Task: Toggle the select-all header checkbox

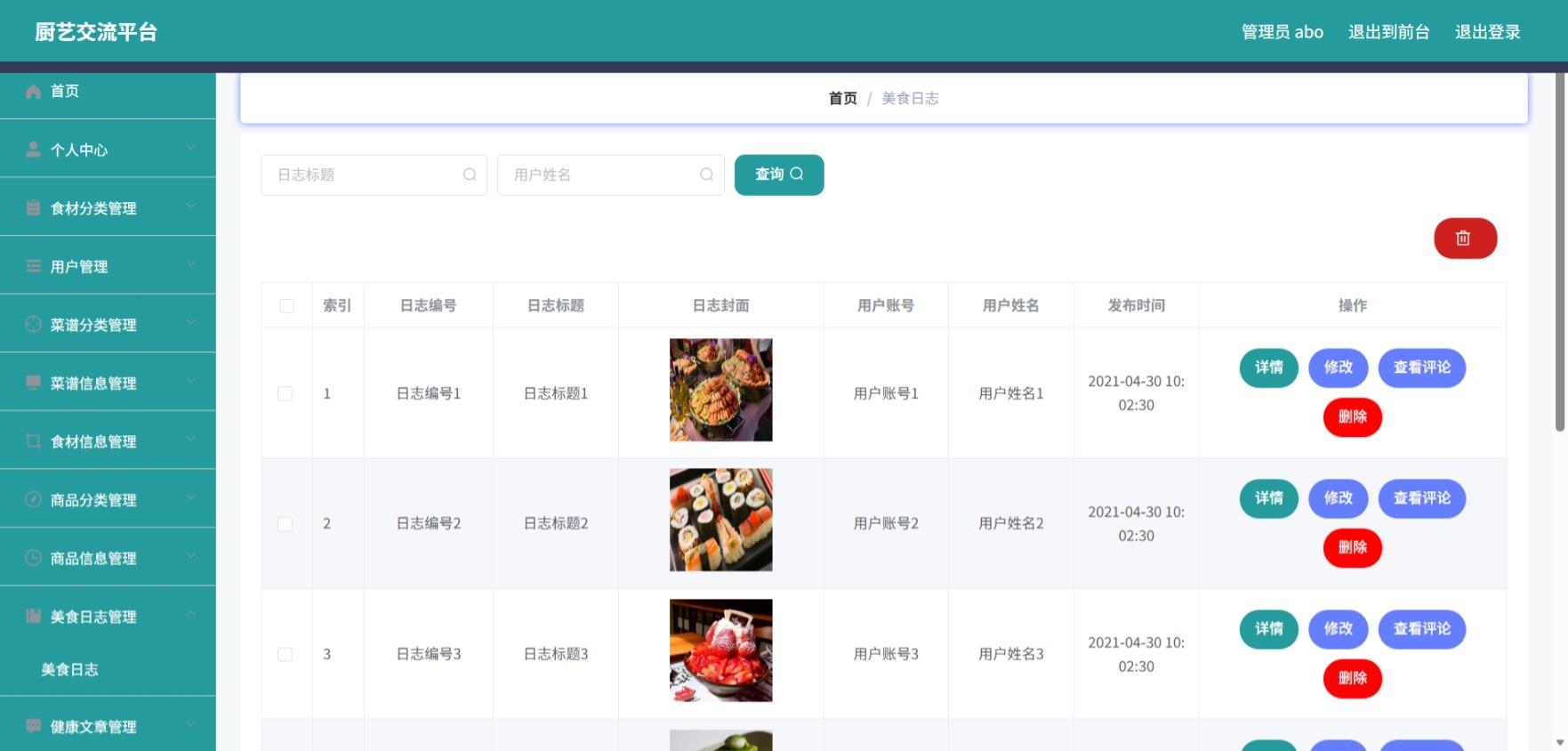Action: point(286,306)
